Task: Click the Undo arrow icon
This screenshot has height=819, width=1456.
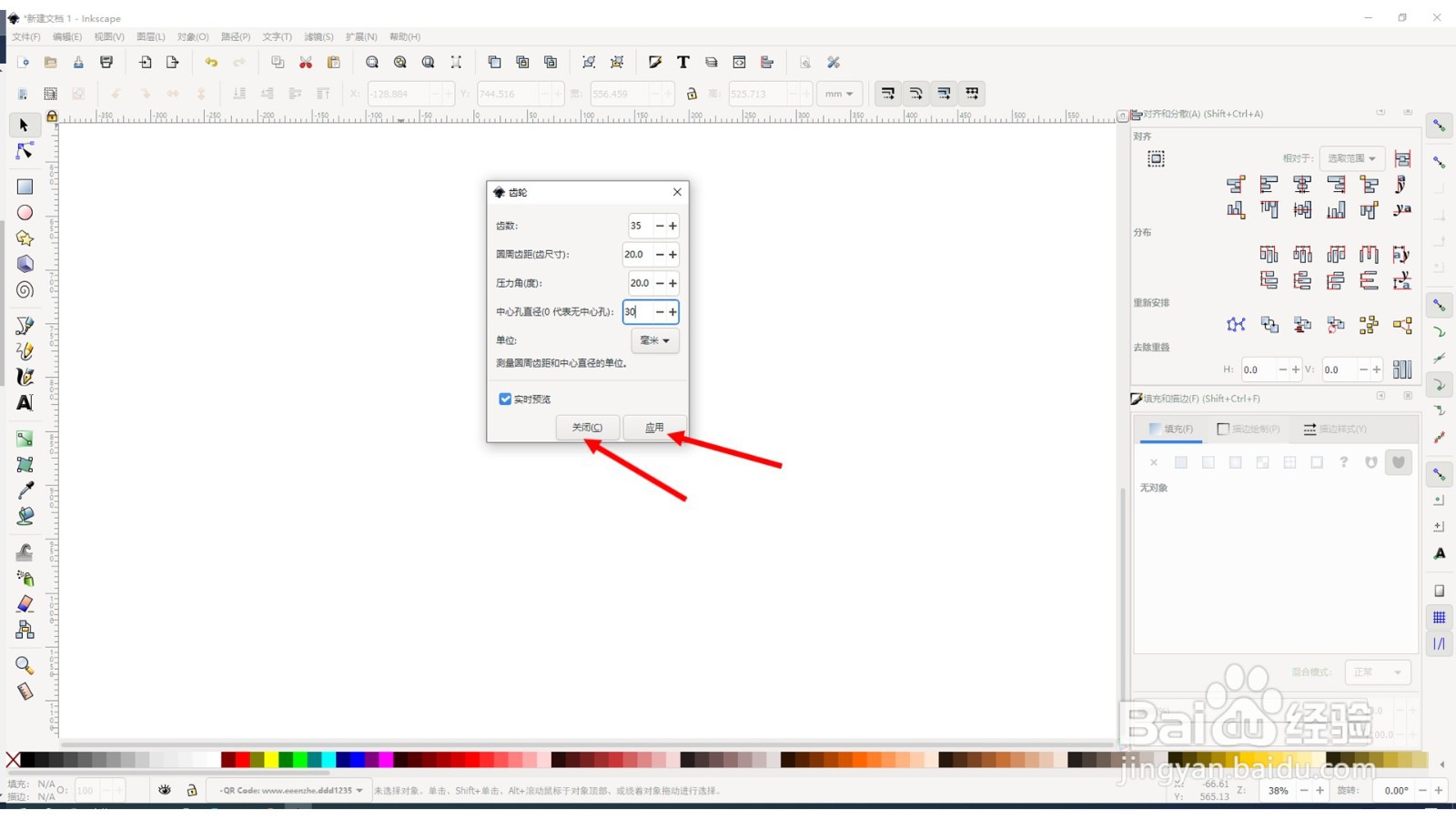Action: (x=211, y=62)
